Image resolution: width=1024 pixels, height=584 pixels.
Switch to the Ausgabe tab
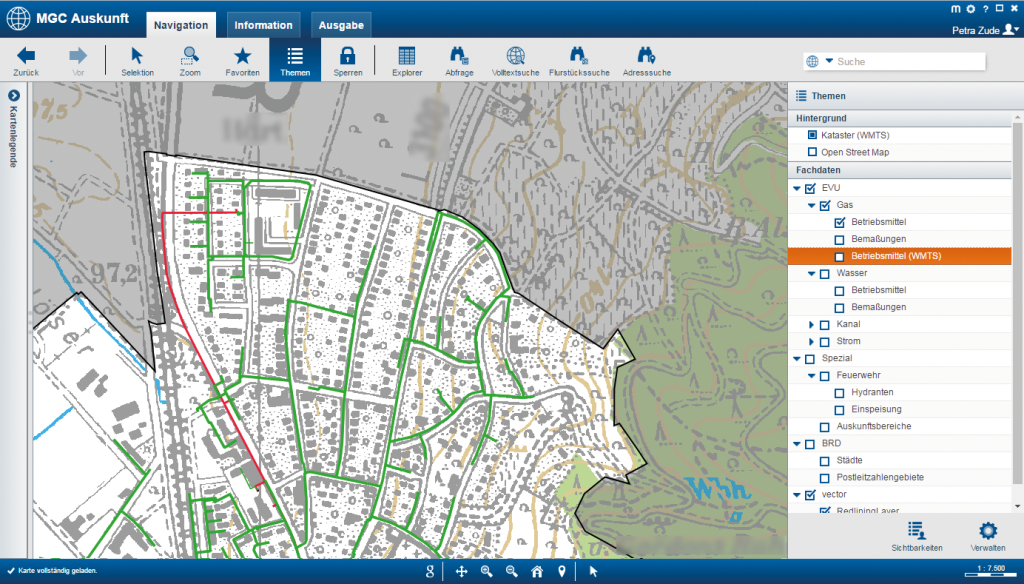(x=341, y=25)
